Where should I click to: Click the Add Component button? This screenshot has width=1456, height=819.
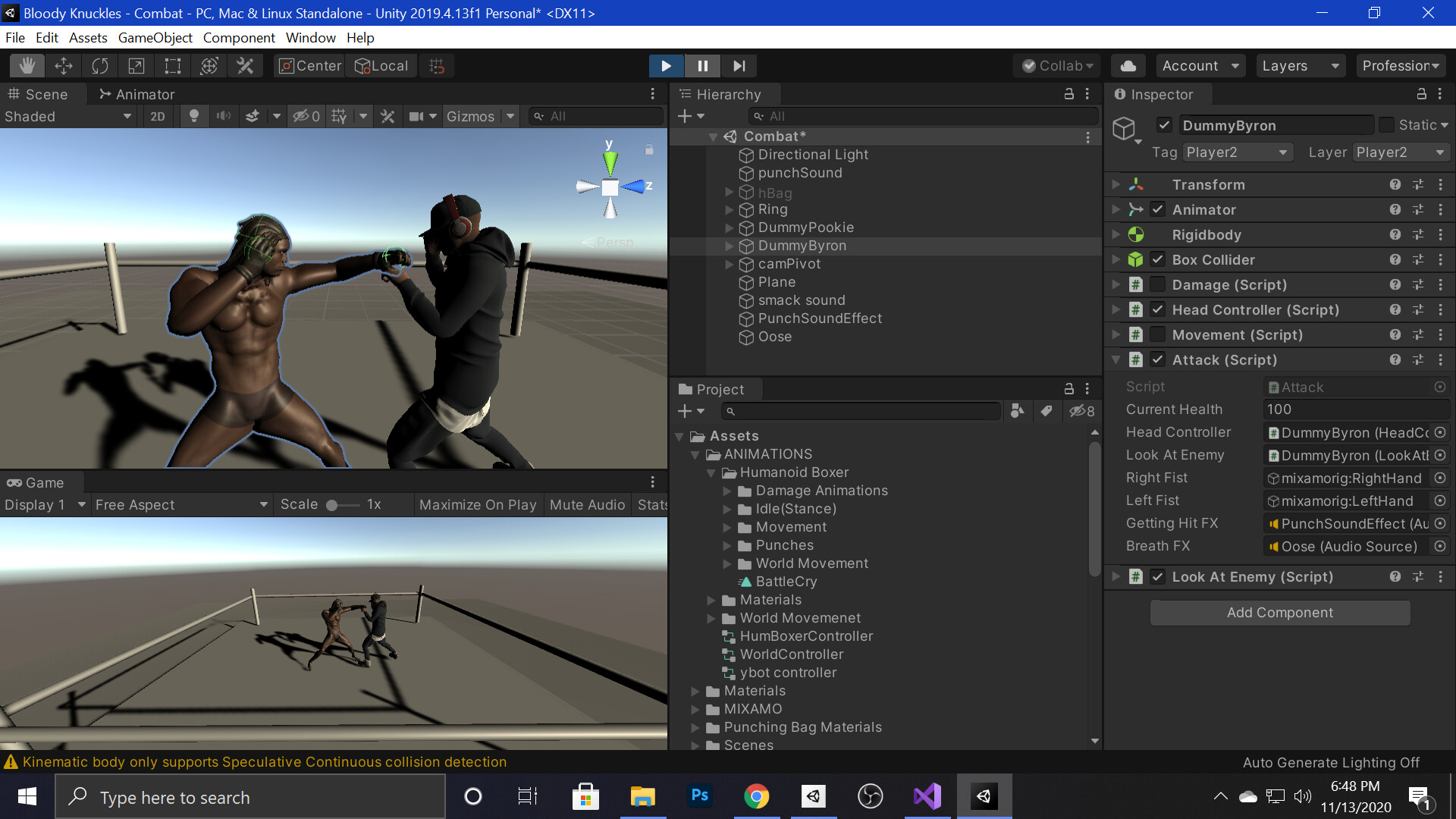click(1279, 613)
